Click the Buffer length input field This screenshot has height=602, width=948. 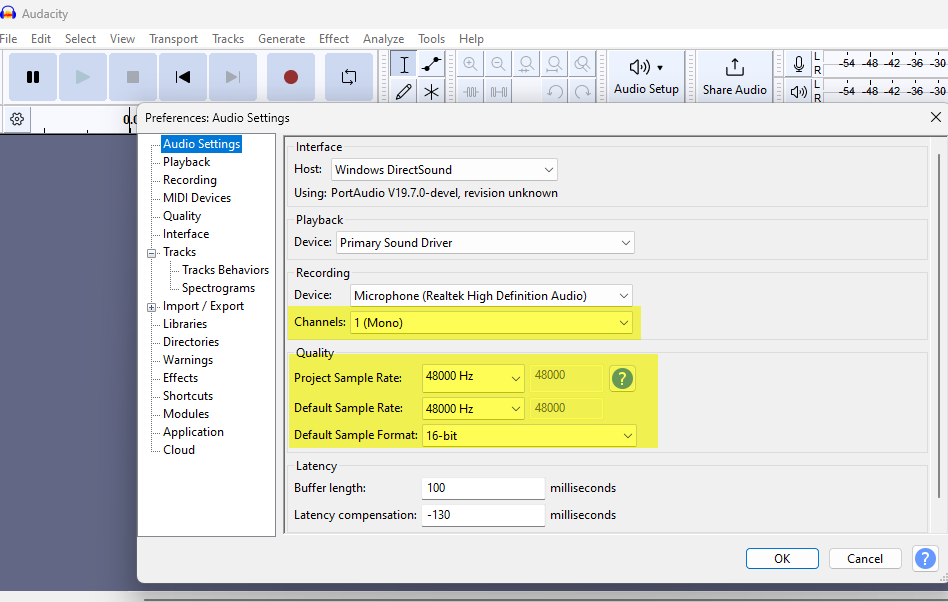(483, 488)
